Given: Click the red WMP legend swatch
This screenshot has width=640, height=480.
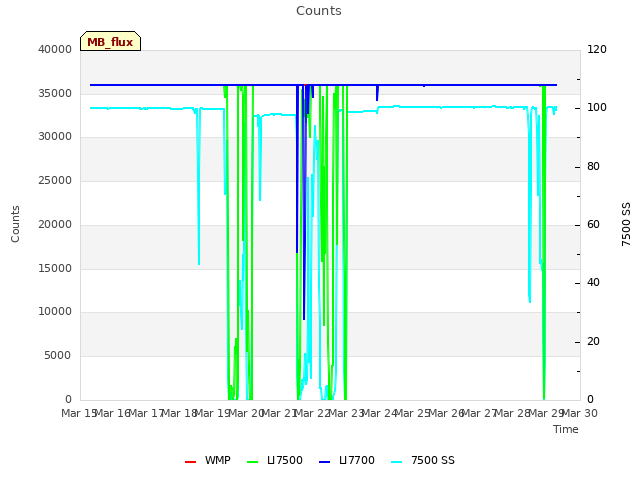Looking at the screenshot, I should pos(191,462).
